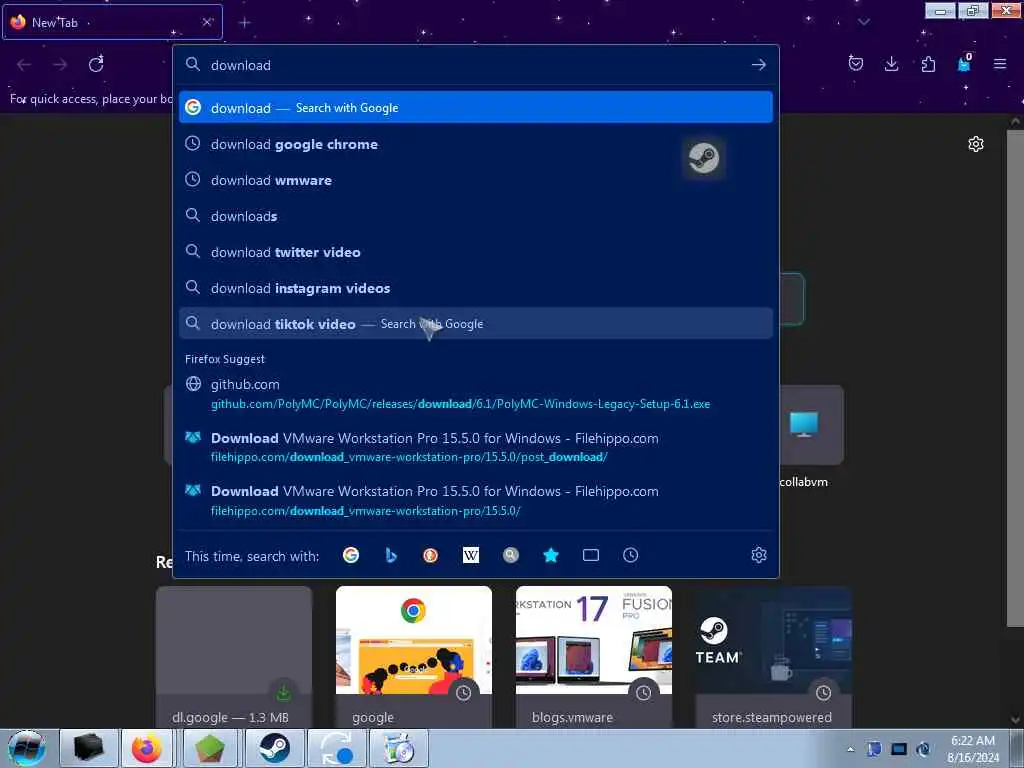Open the store.steampowered recent card
Image resolution: width=1024 pixels, height=768 pixels.
773,657
